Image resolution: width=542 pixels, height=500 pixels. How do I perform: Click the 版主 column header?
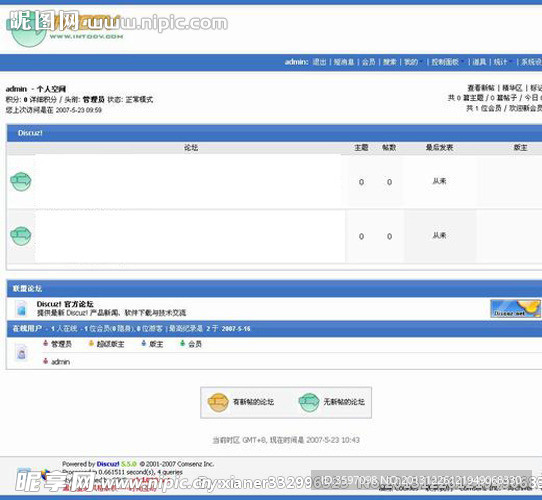520,148
